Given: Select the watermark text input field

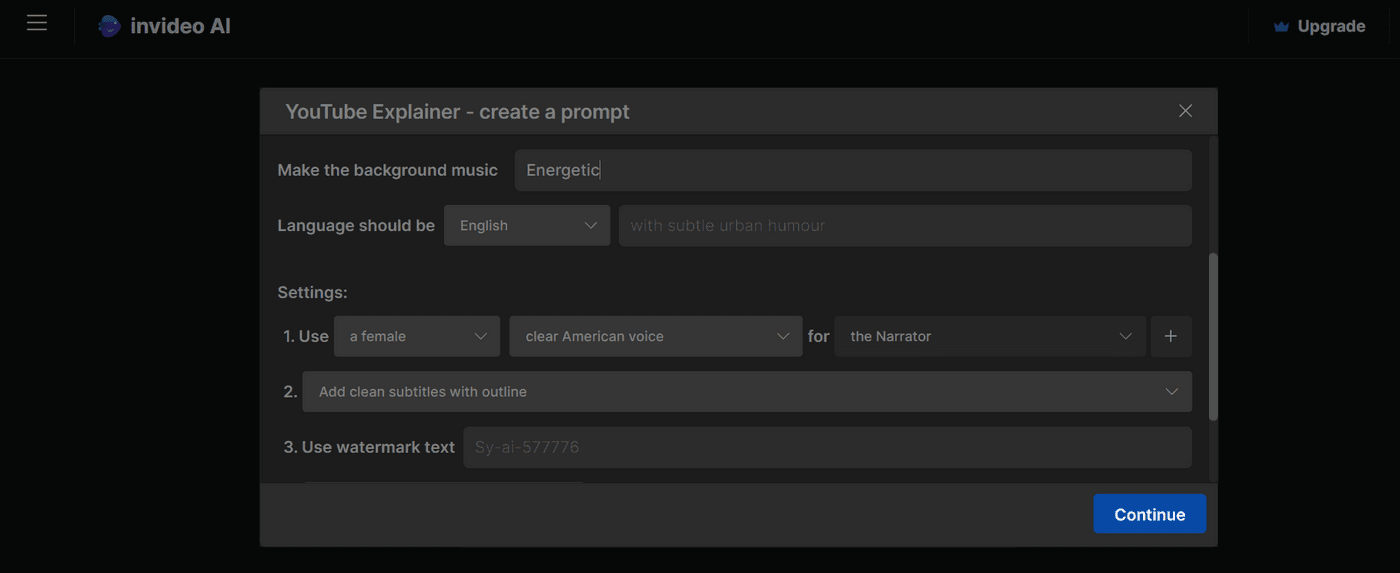Looking at the screenshot, I should pos(826,447).
